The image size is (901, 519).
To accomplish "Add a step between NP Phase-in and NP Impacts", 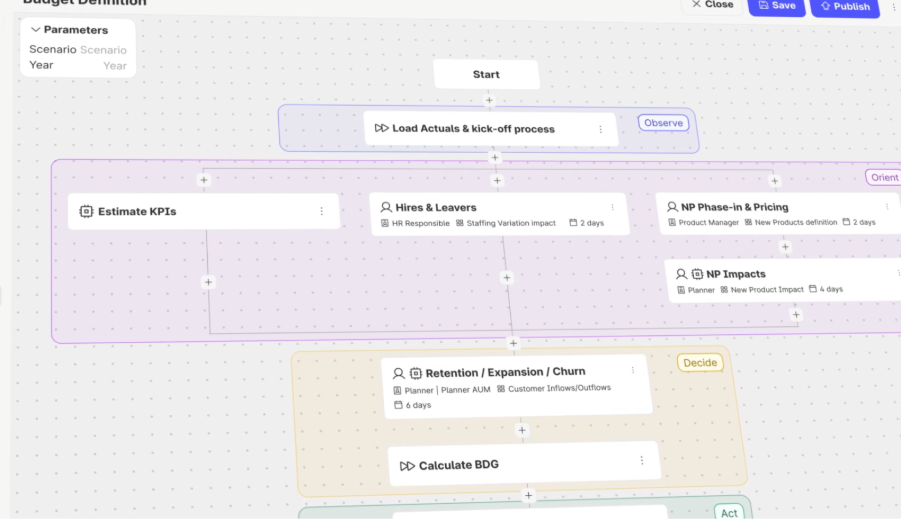I will pos(785,247).
